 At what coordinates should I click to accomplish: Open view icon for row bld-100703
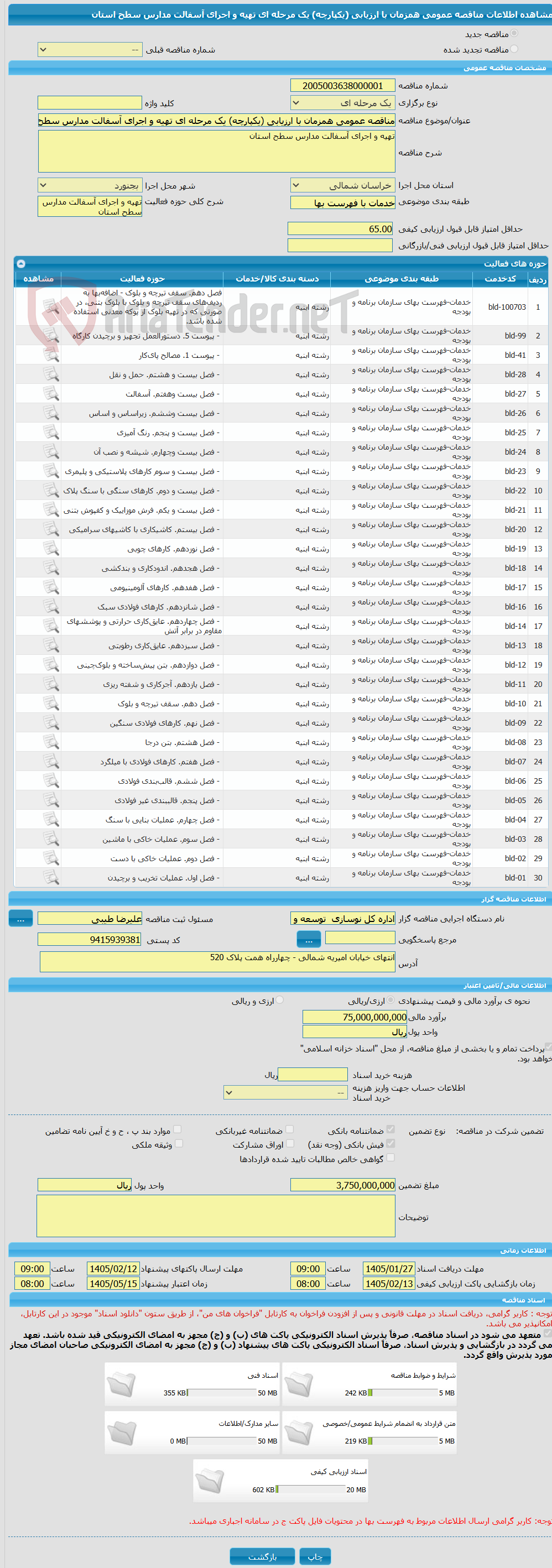51,307
